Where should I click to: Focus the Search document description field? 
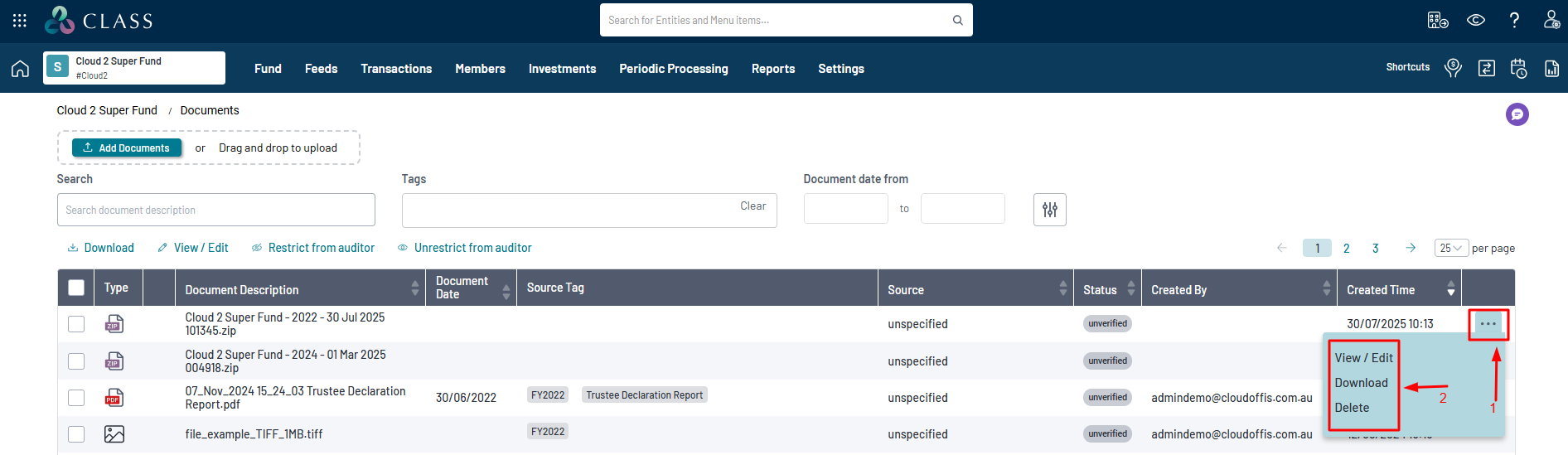click(x=215, y=211)
